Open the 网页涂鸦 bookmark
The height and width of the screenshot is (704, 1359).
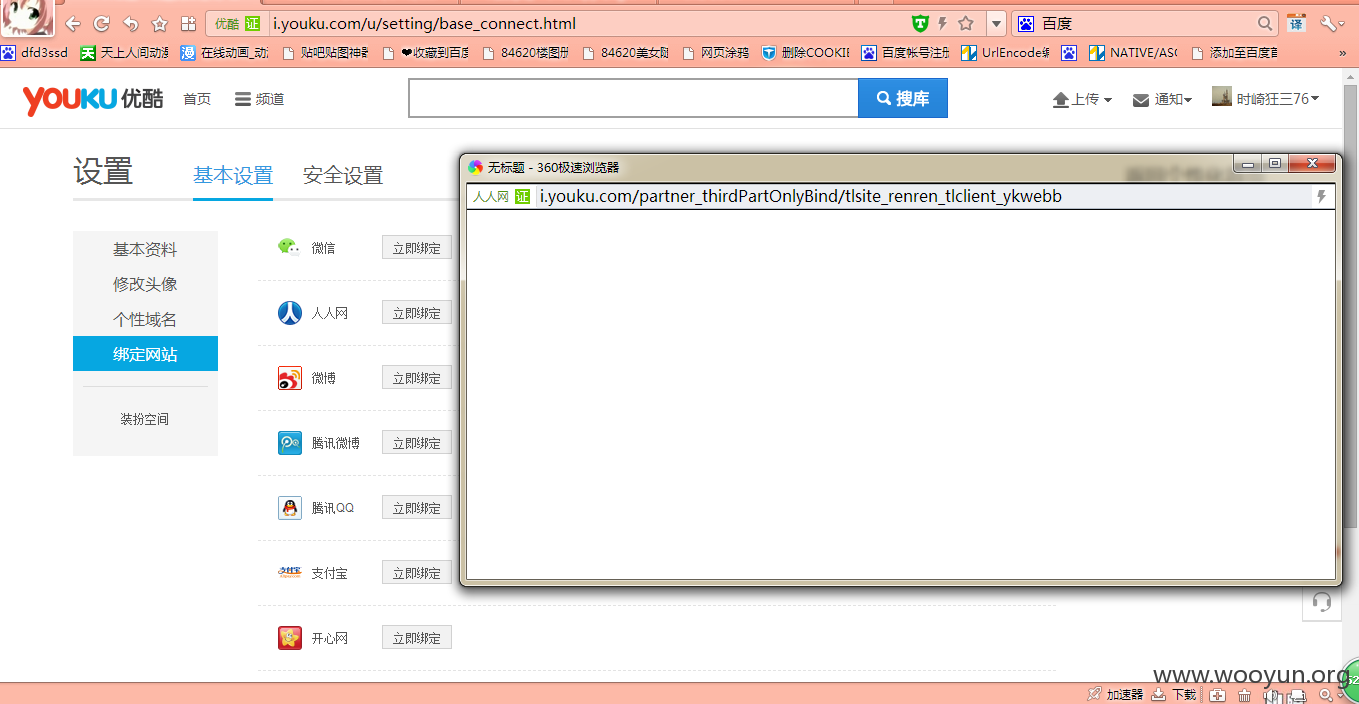(x=716, y=53)
